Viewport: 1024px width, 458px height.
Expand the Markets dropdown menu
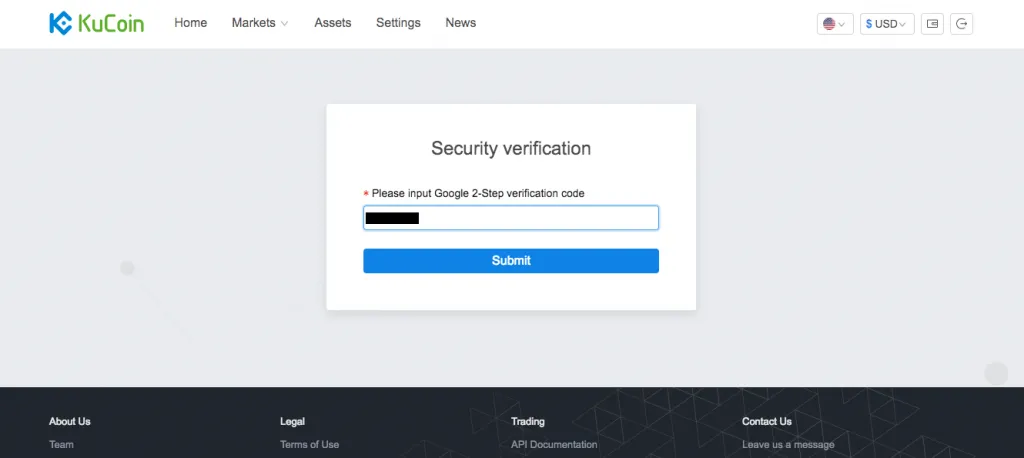[x=259, y=23]
